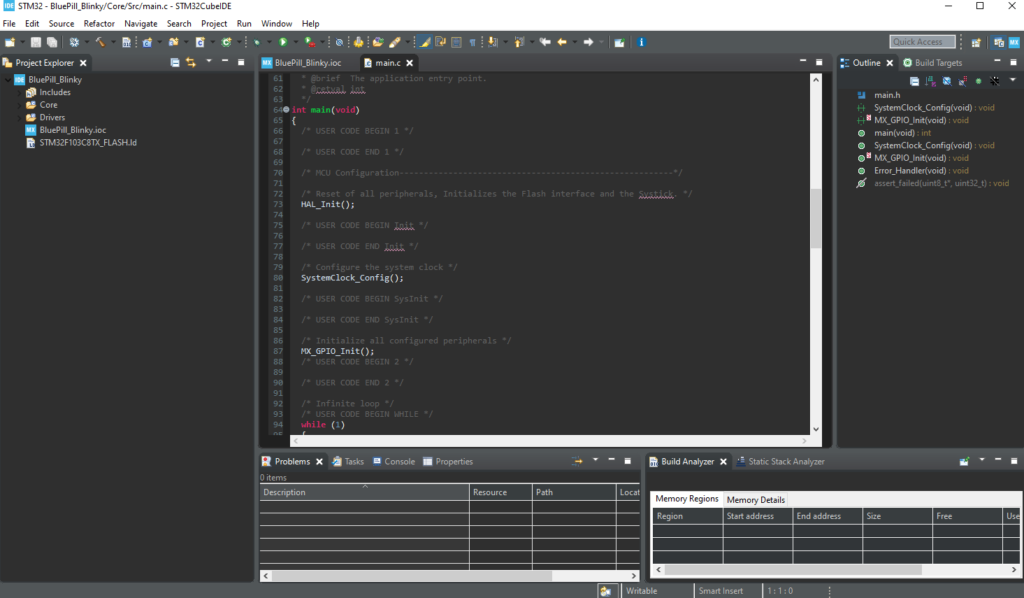This screenshot has width=1024, height=598.
Task: Open the Source menu
Action: pyautogui.click(x=61, y=24)
